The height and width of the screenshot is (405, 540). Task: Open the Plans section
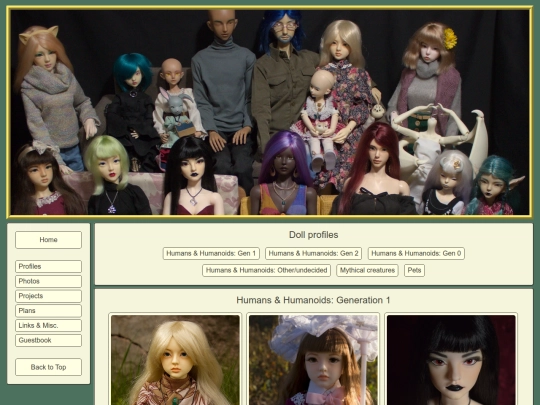[48, 311]
